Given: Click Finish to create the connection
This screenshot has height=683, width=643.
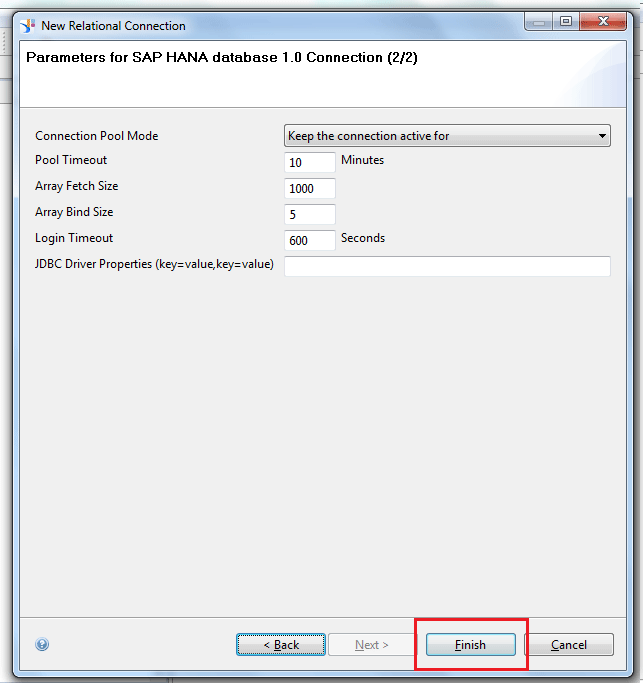Looking at the screenshot, I should point(470,645).
